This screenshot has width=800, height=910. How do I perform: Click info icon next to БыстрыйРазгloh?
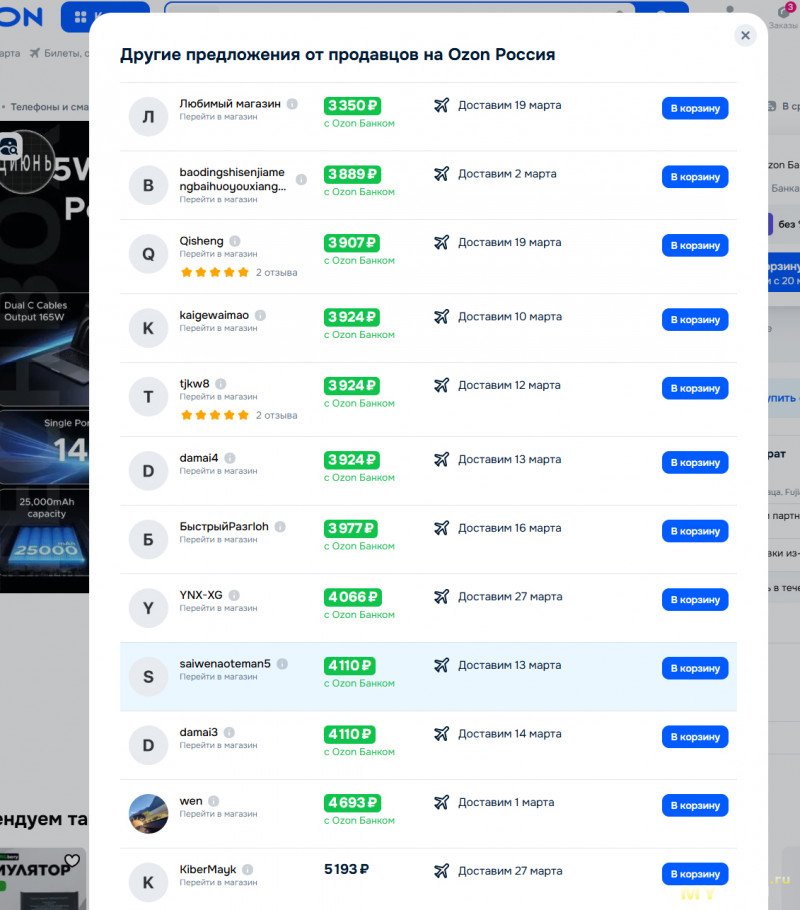pos(280,527)
